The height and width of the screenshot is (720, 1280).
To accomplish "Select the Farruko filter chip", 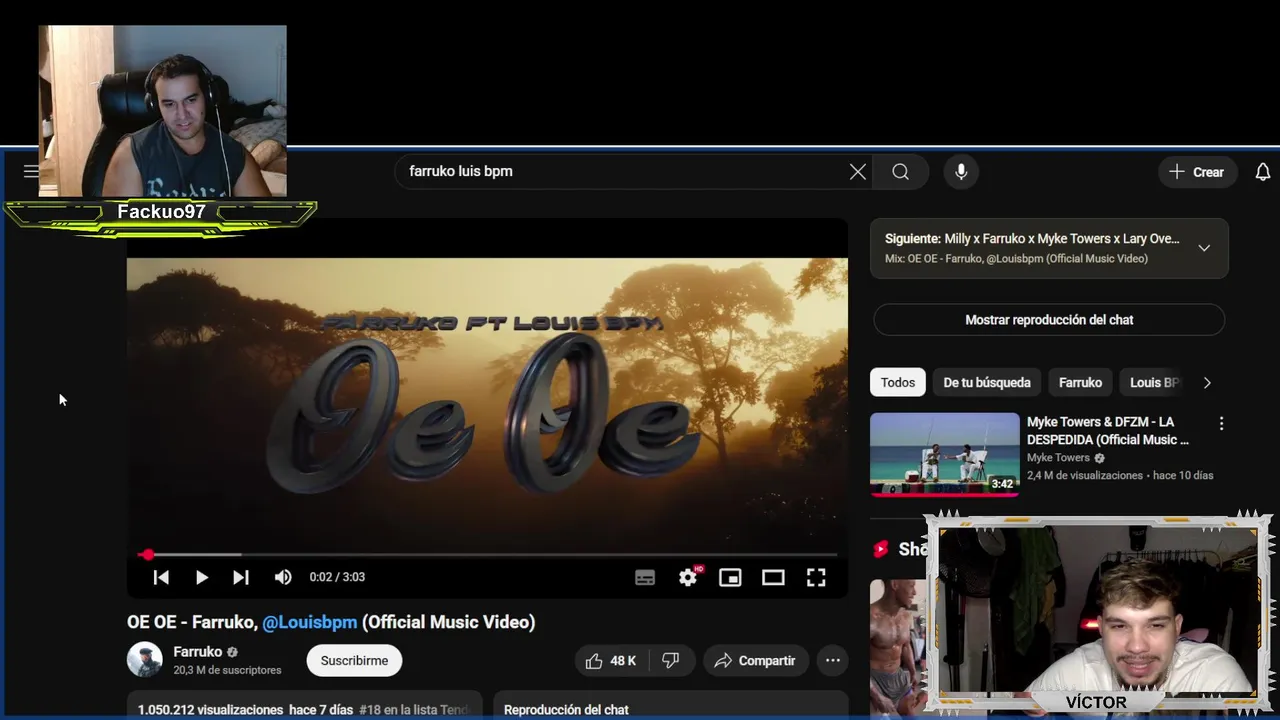I will (x=1080, y=383).
